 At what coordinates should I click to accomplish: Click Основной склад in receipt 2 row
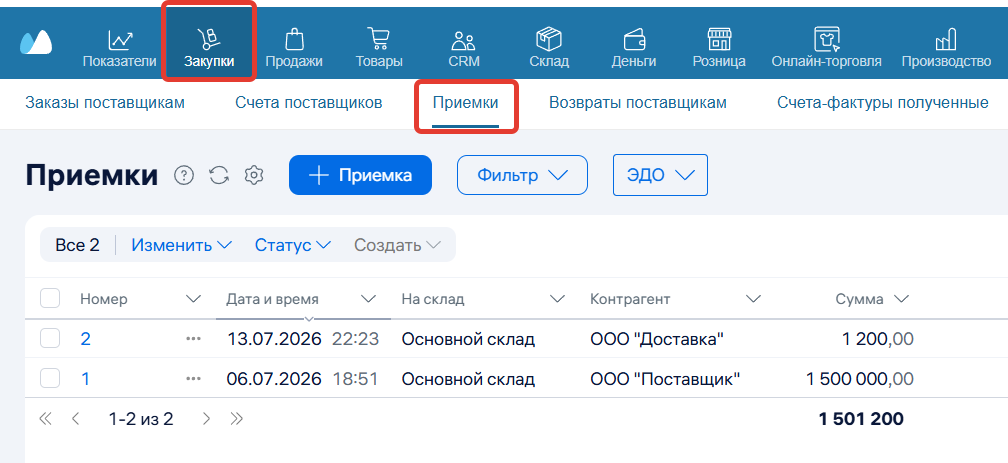(468, 339)
